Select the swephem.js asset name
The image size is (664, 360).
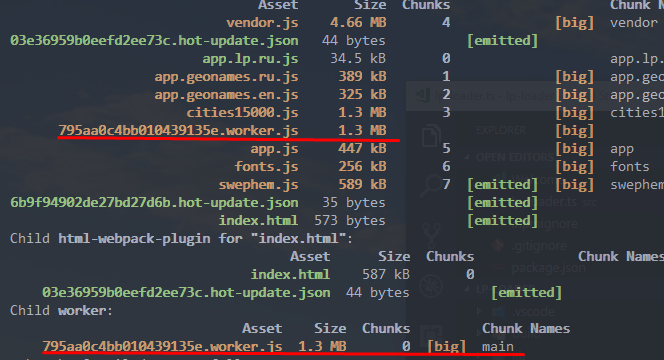pos(258,185)
